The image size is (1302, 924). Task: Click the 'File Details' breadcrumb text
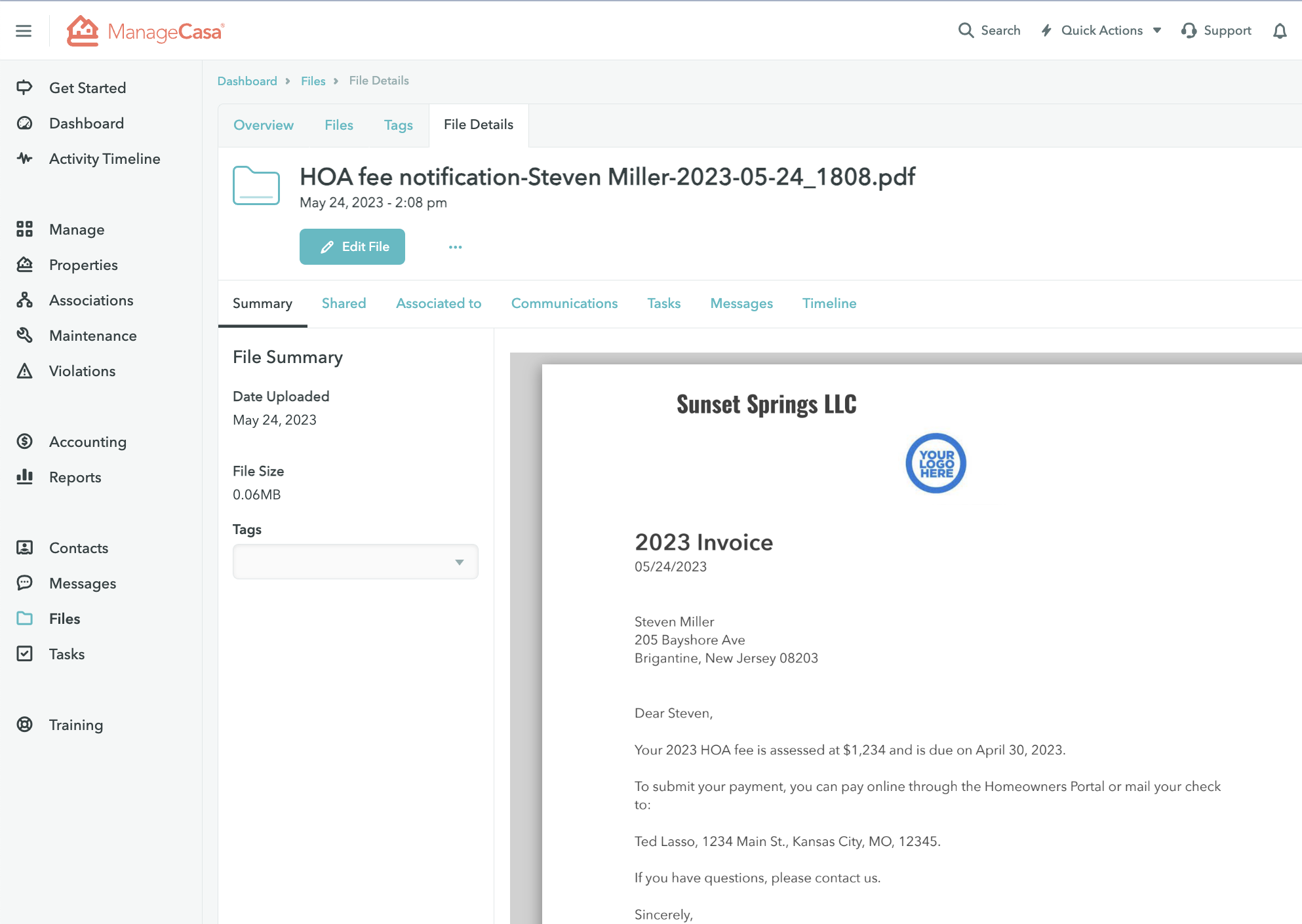(379, 81)
